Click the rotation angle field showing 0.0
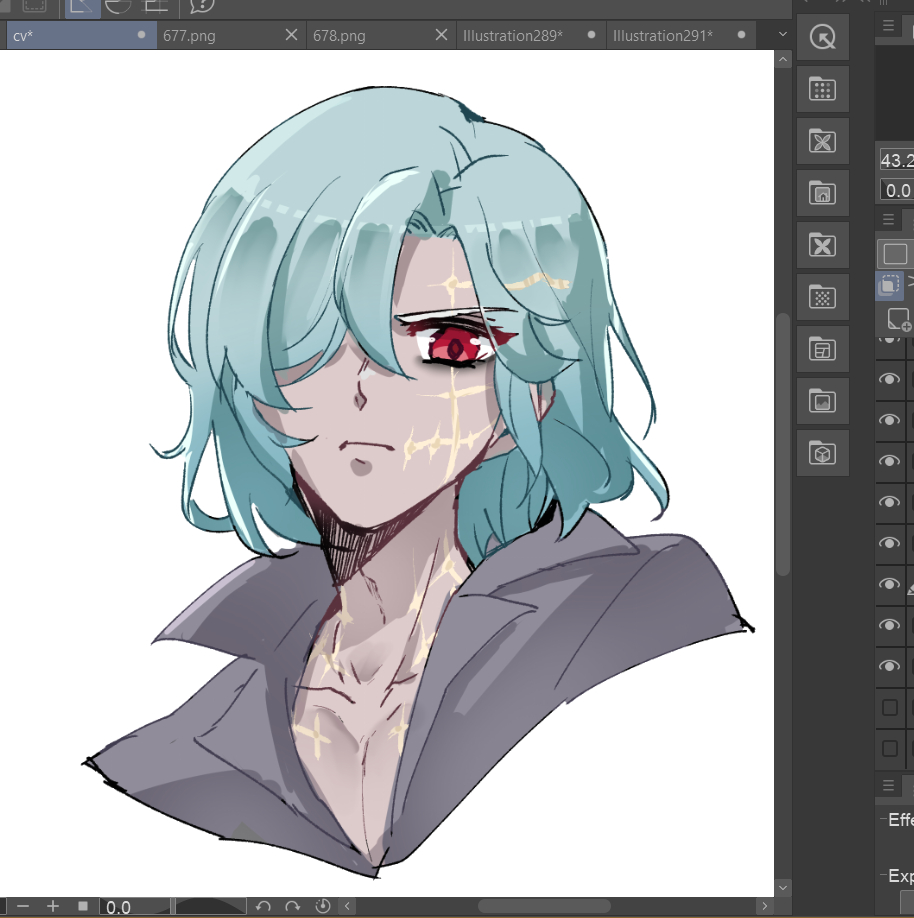The height and width of the screenshot is (918, 914). (130, 907)
